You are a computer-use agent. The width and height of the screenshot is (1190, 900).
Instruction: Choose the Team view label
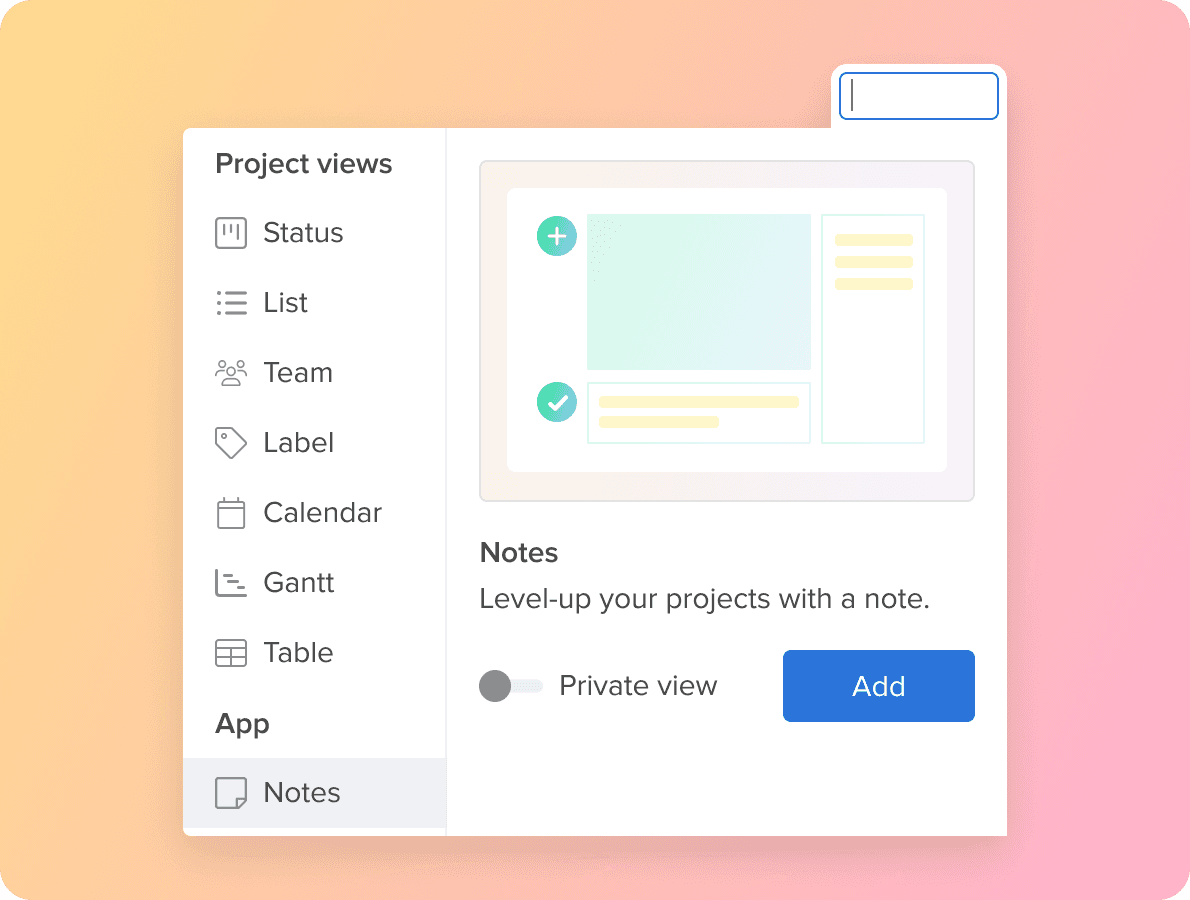click(x=298, y=373)
